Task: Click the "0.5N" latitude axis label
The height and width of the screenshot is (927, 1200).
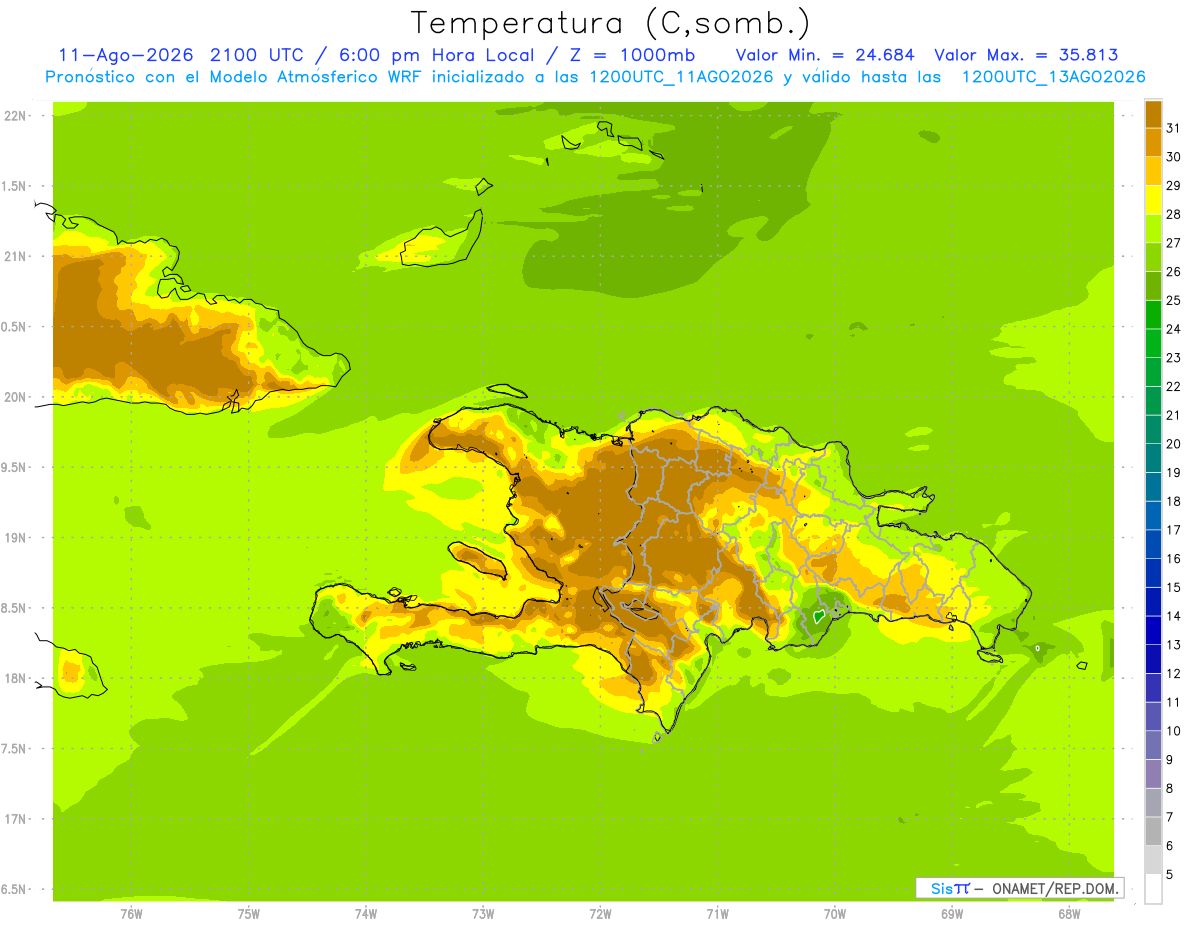Action: pos(15,327)
